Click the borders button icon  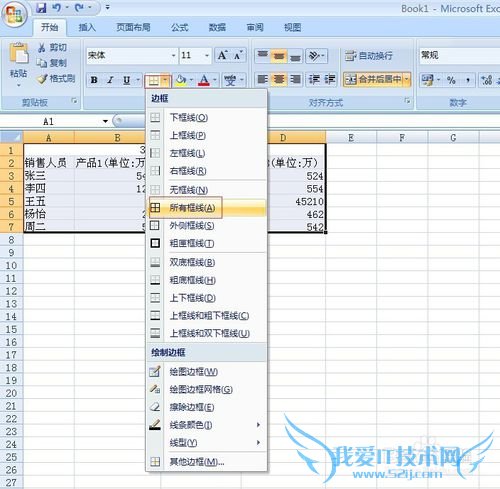pyautogui.click(x=153, y=81)
